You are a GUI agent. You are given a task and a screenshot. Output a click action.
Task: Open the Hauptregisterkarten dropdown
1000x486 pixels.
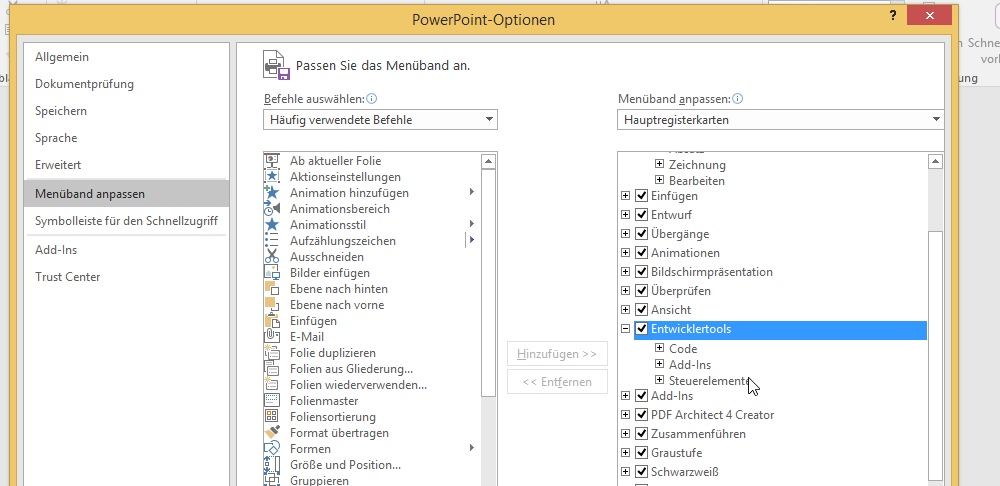[x=781, y=119]
